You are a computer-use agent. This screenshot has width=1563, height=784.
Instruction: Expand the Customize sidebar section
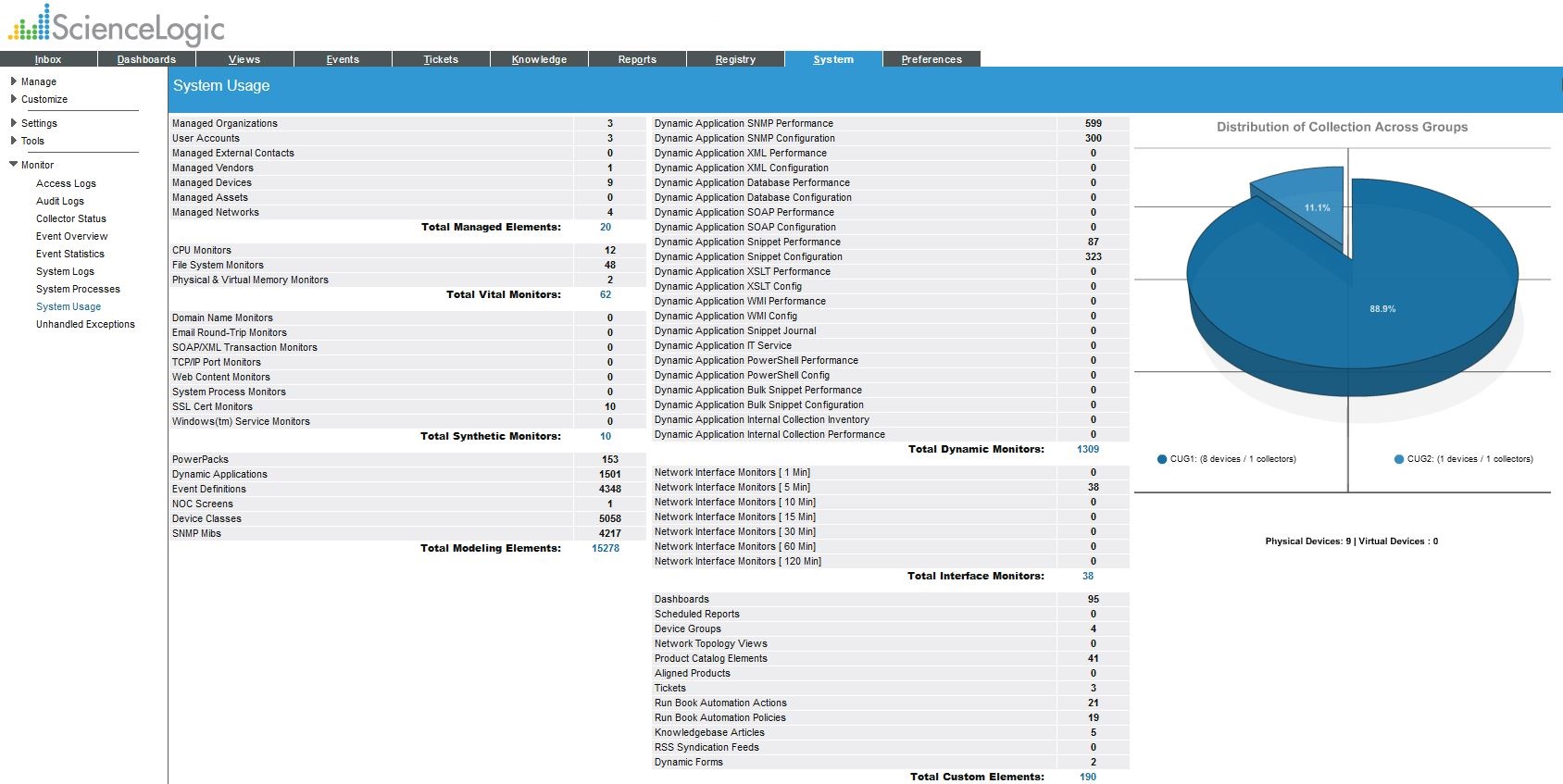[x=14, y=99]
